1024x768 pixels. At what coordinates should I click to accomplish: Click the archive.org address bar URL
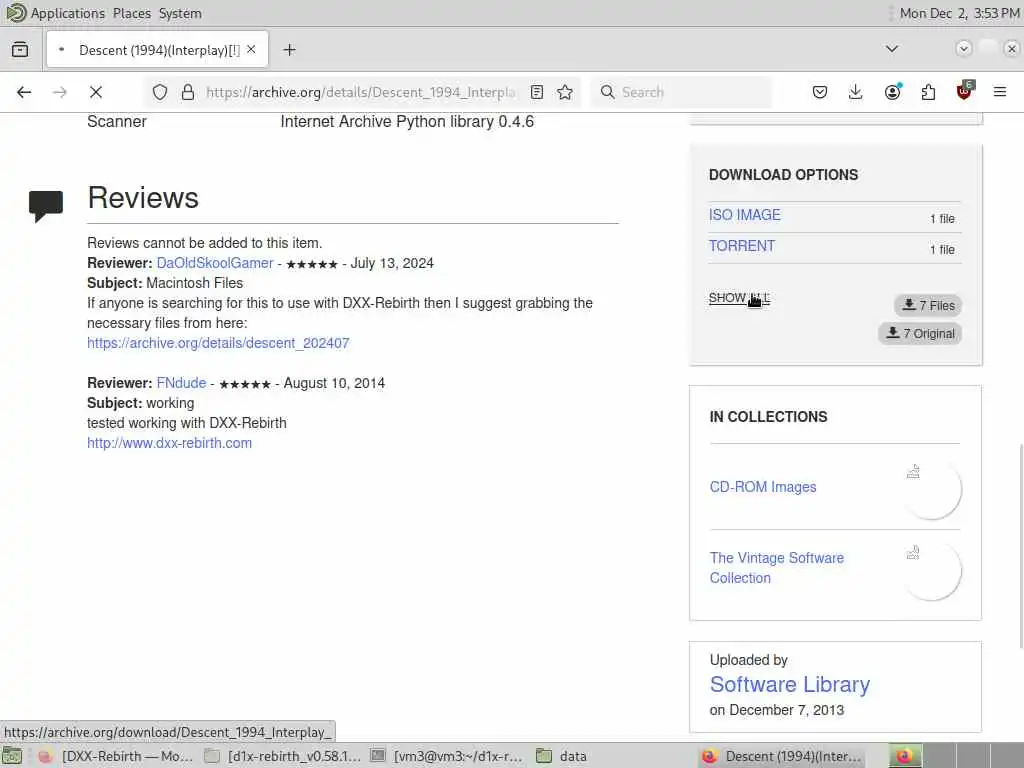360,92
